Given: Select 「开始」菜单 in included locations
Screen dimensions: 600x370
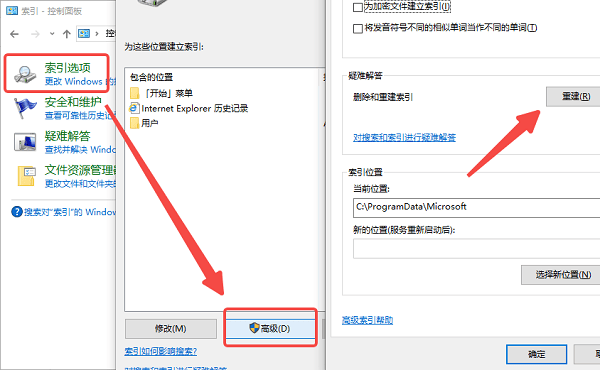Looking at the screenshot, I should tap(168, 93).
